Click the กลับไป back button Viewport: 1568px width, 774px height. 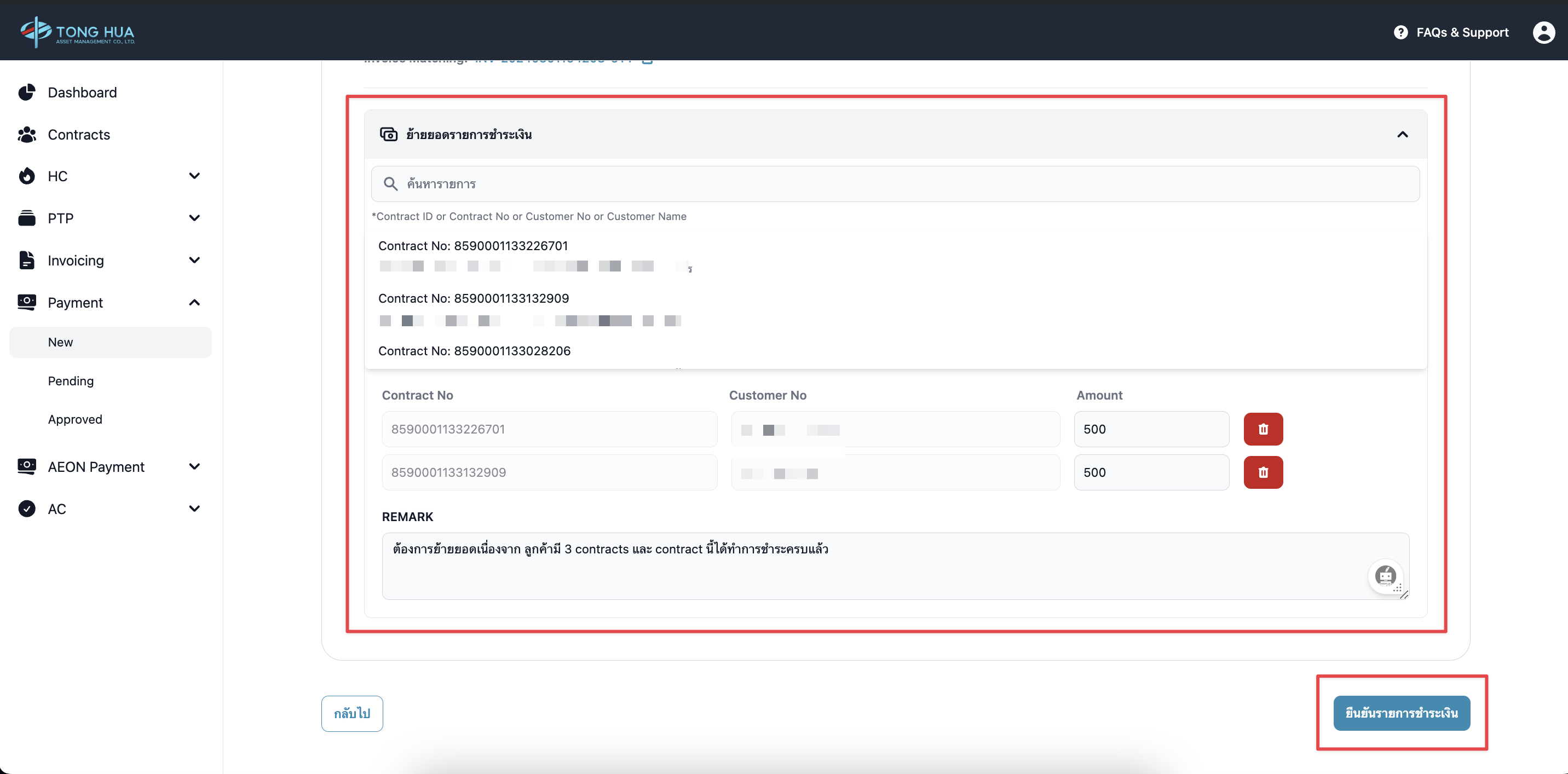352,713
